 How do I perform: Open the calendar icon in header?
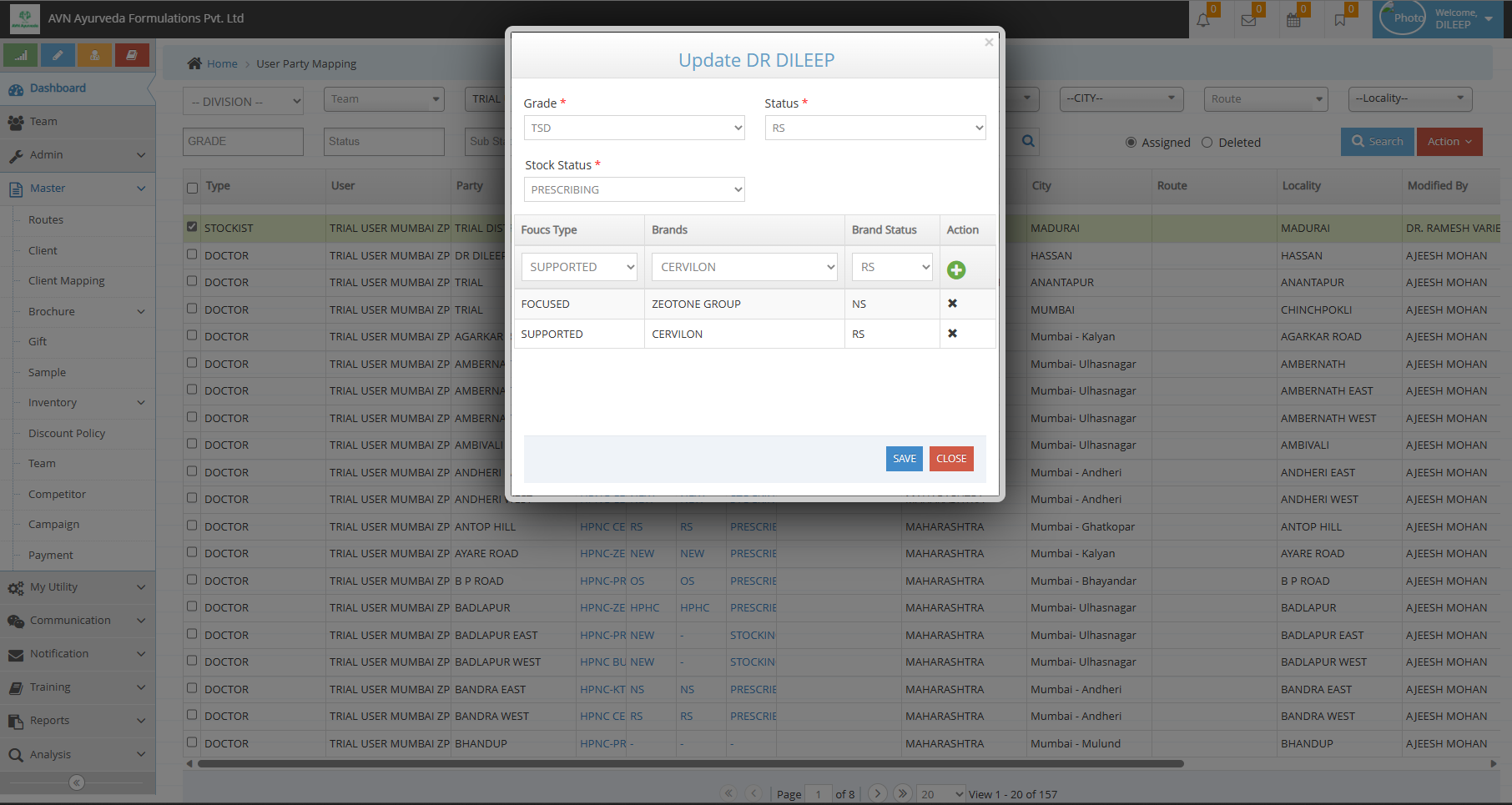coord(1293,20)
